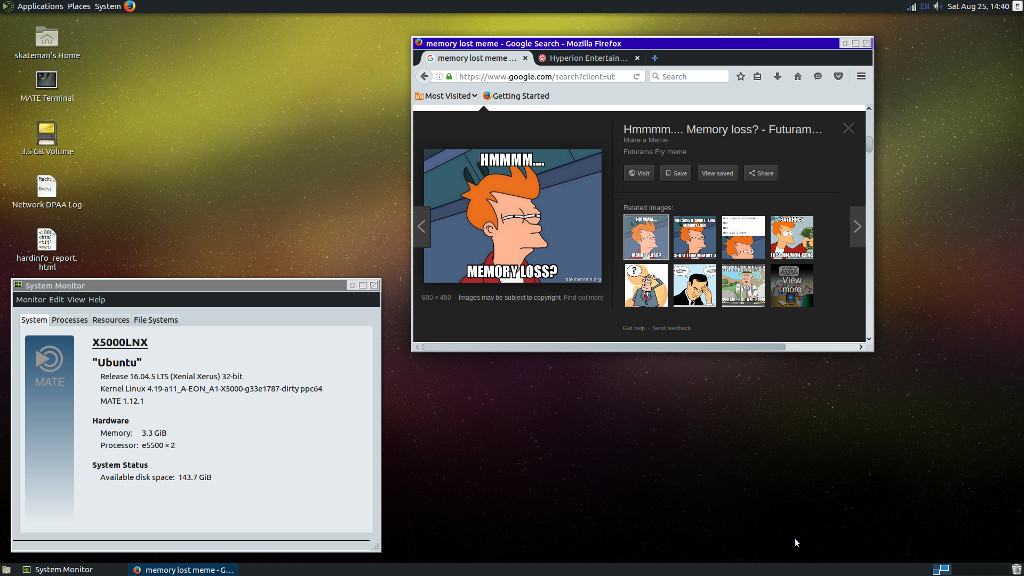The image size is (1024, 576).
Task: Select the memory lost meme browser tab
Action: [477, 58]
